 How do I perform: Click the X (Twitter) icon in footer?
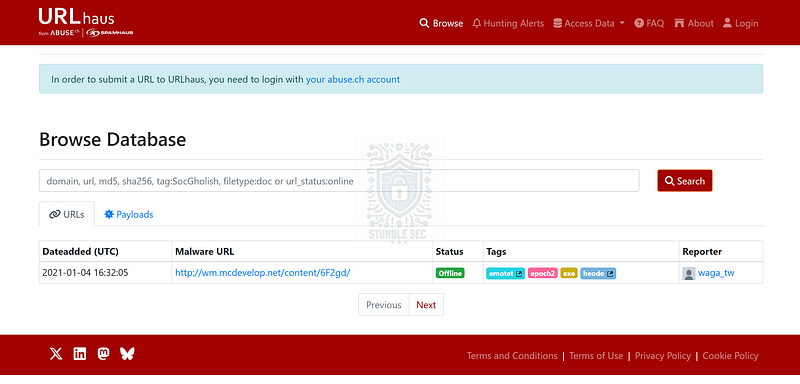(x=56, y=354)
